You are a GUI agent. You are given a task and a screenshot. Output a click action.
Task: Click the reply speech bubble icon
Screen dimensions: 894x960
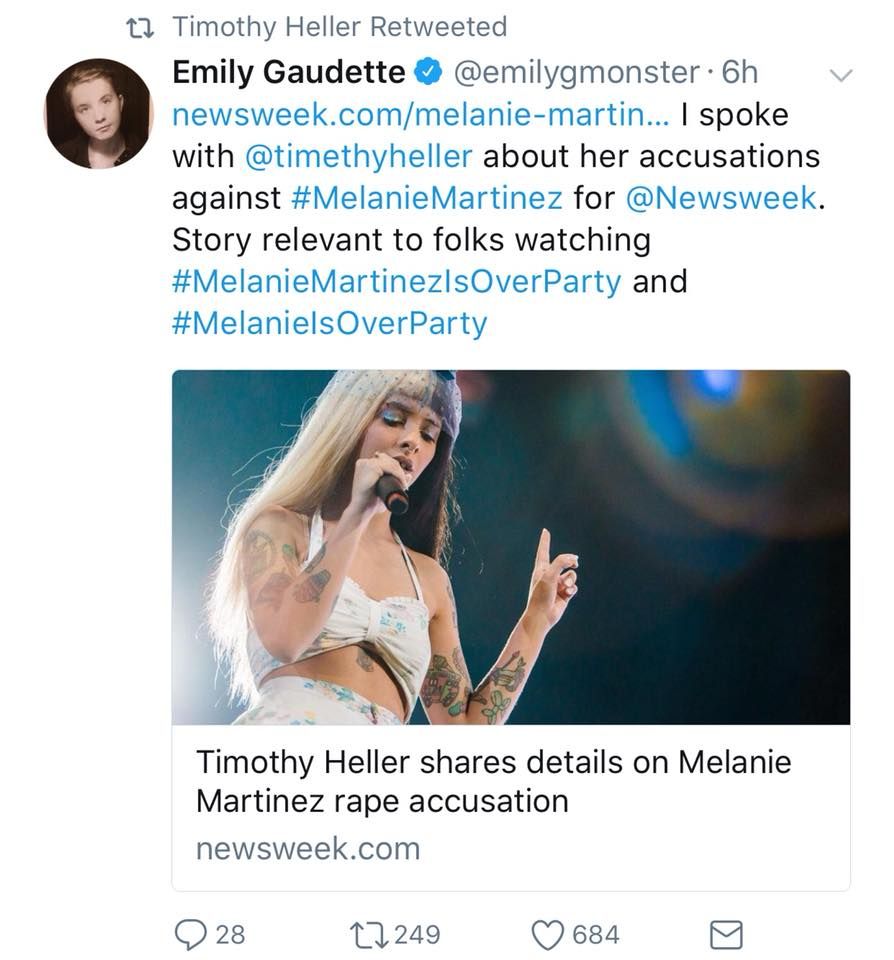(x=190, y=934)
